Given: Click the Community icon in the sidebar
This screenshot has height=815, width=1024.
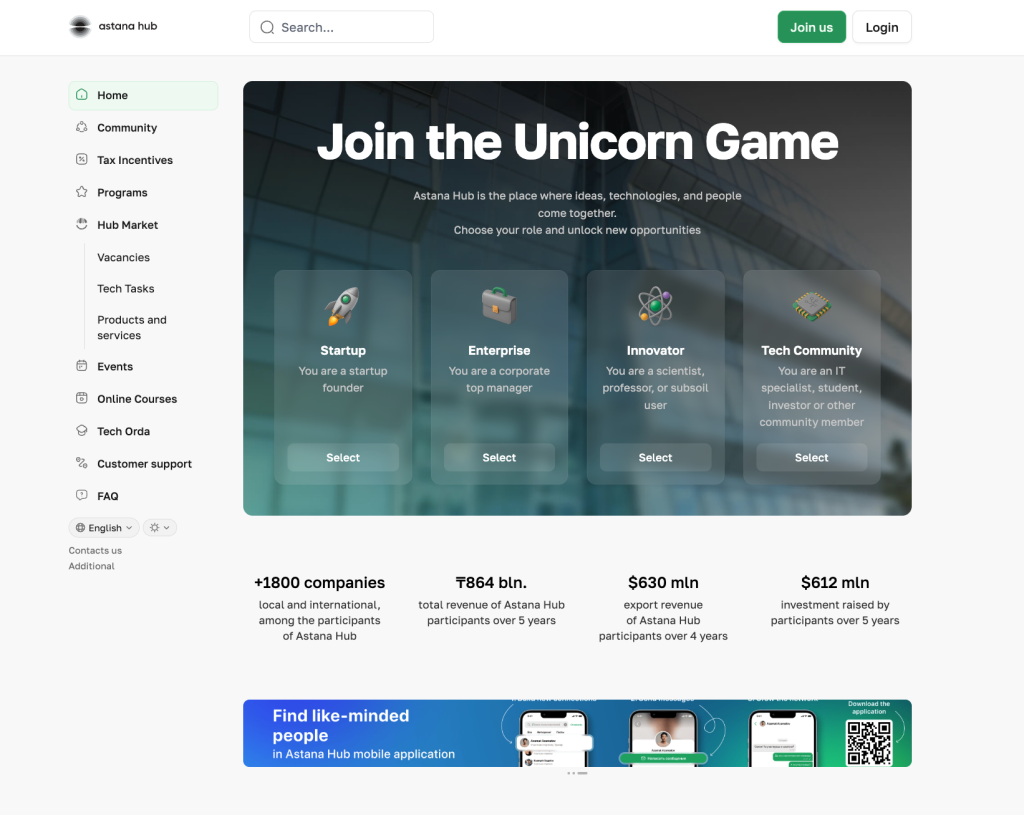Looking at the screenshot, I should (82, 127).
